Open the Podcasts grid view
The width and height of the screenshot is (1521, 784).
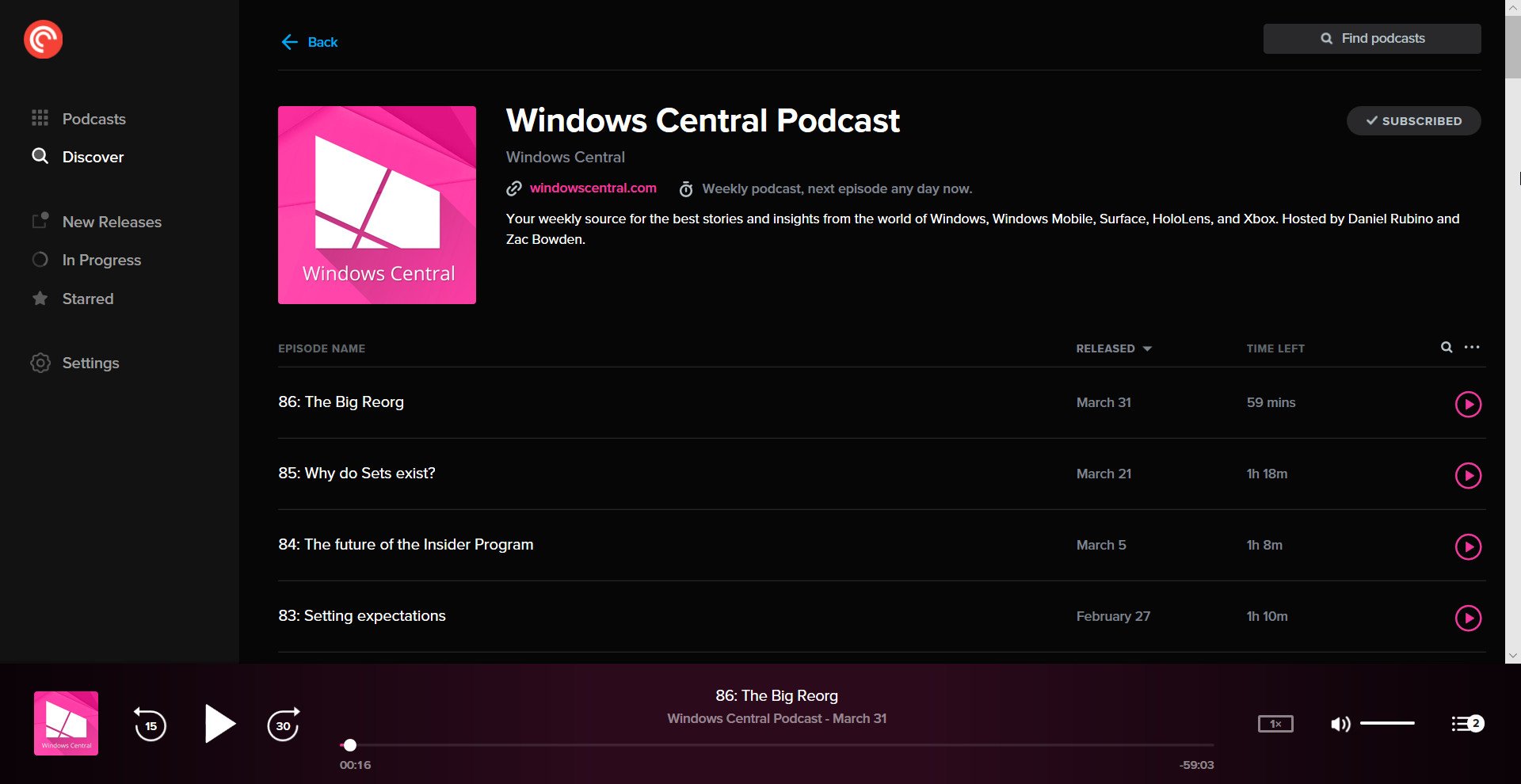(78, 119)
